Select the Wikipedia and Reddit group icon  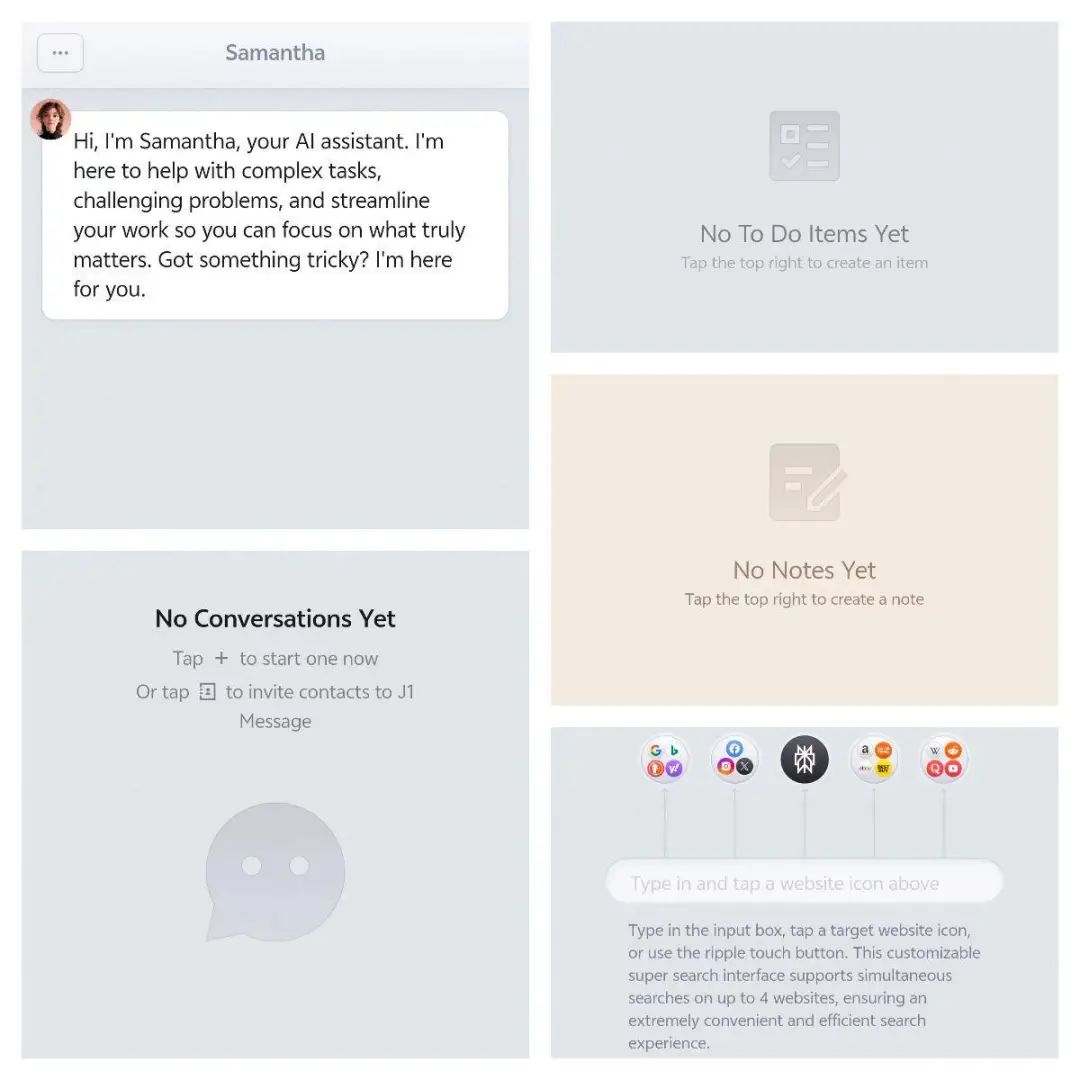[x=944, y=760]
